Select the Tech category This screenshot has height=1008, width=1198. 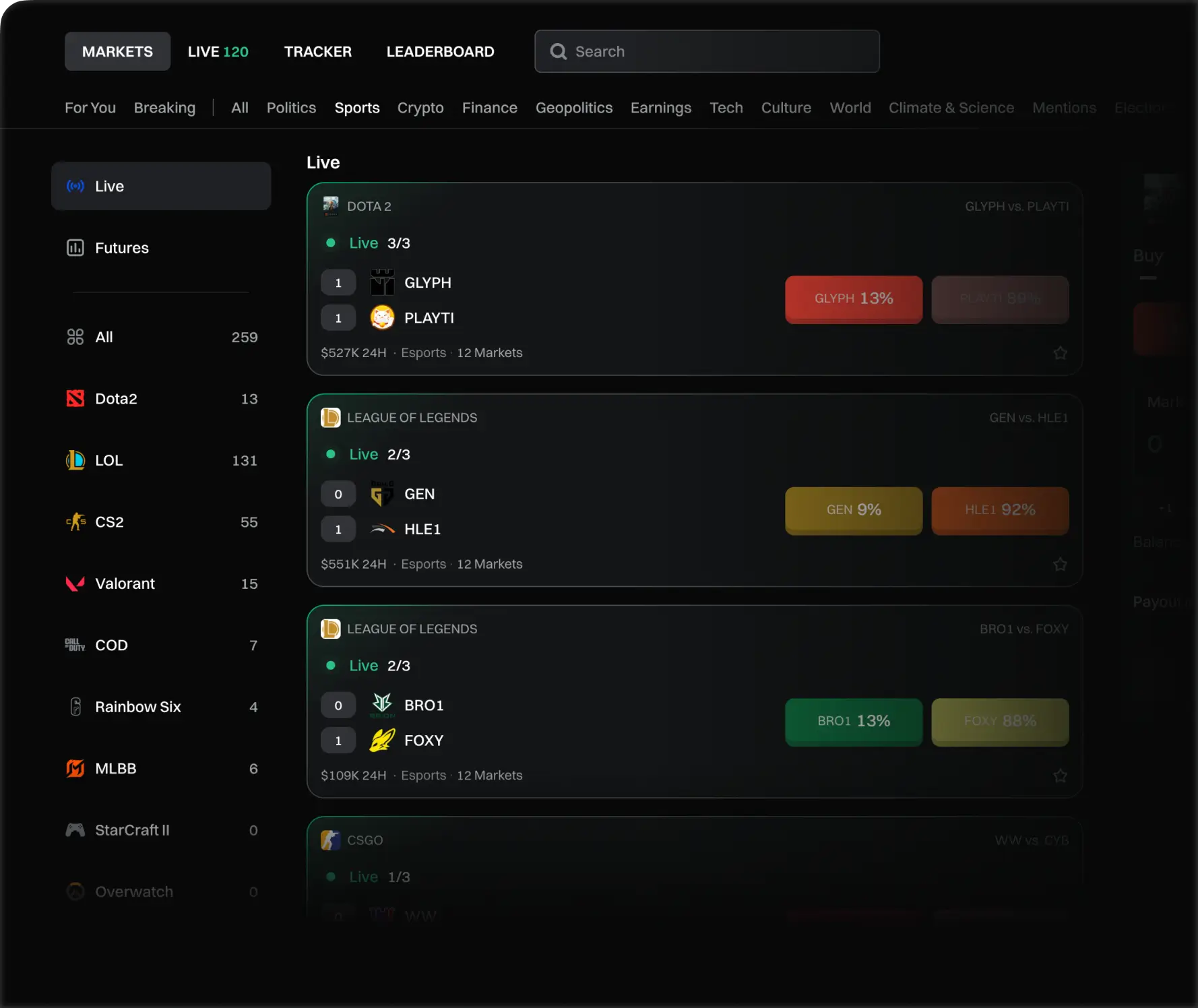click(x=726, y=108)
